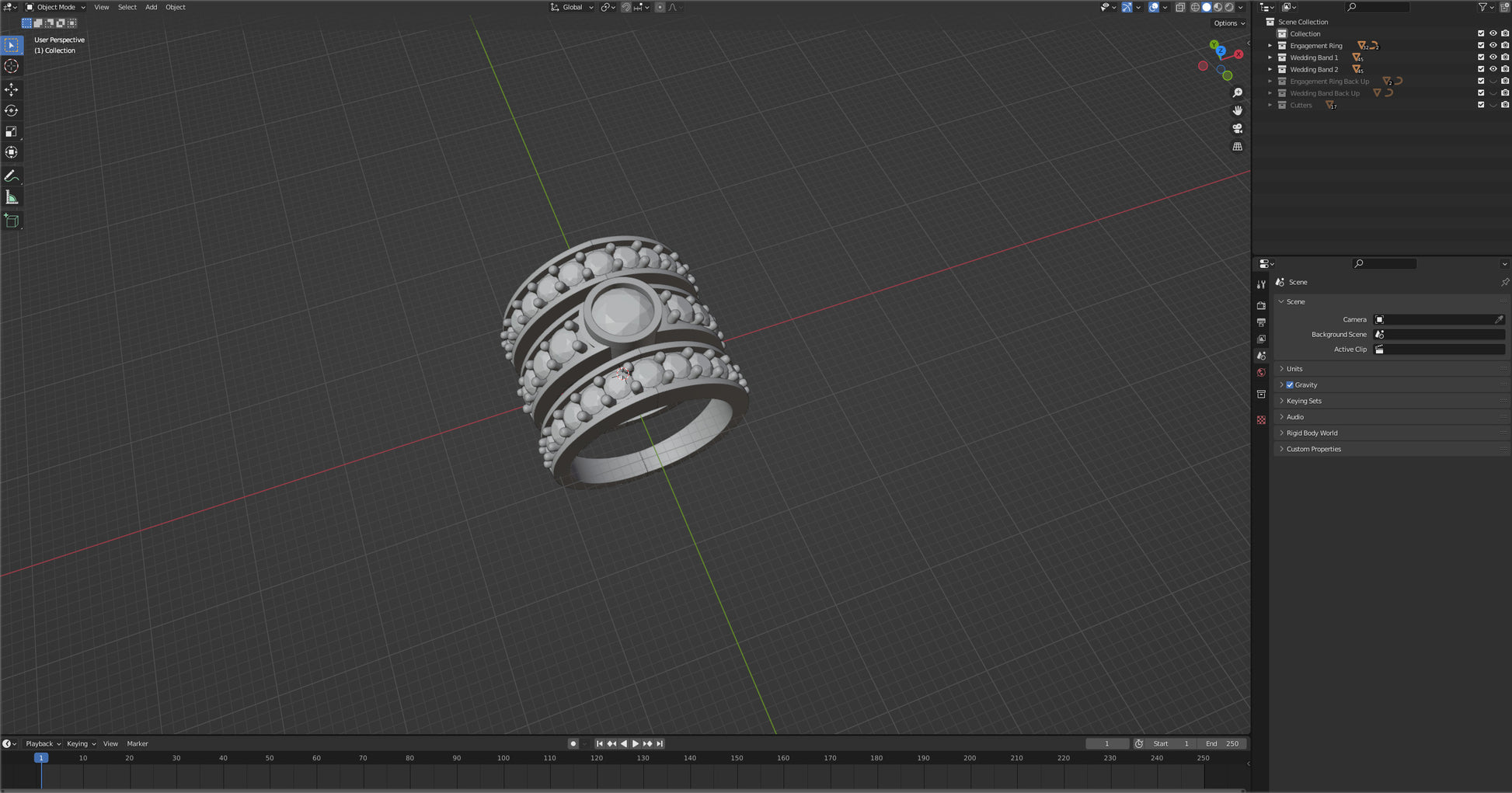Screen dimensions: 1512x793
Task: Open the Add menu
Action: pyautogui.click(x=152, y=7)
